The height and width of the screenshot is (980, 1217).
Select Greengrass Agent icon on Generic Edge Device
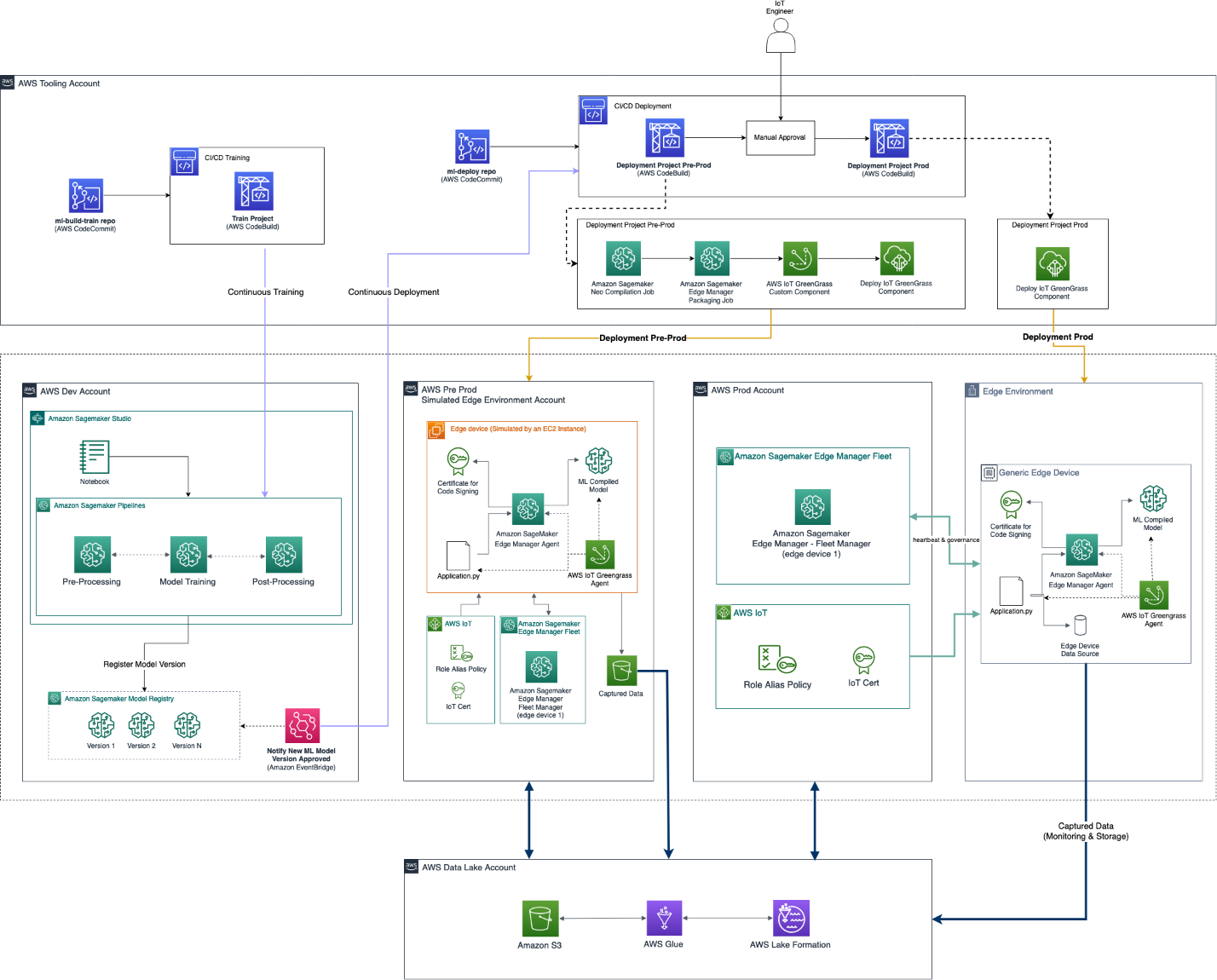(x=1154, y=595)
